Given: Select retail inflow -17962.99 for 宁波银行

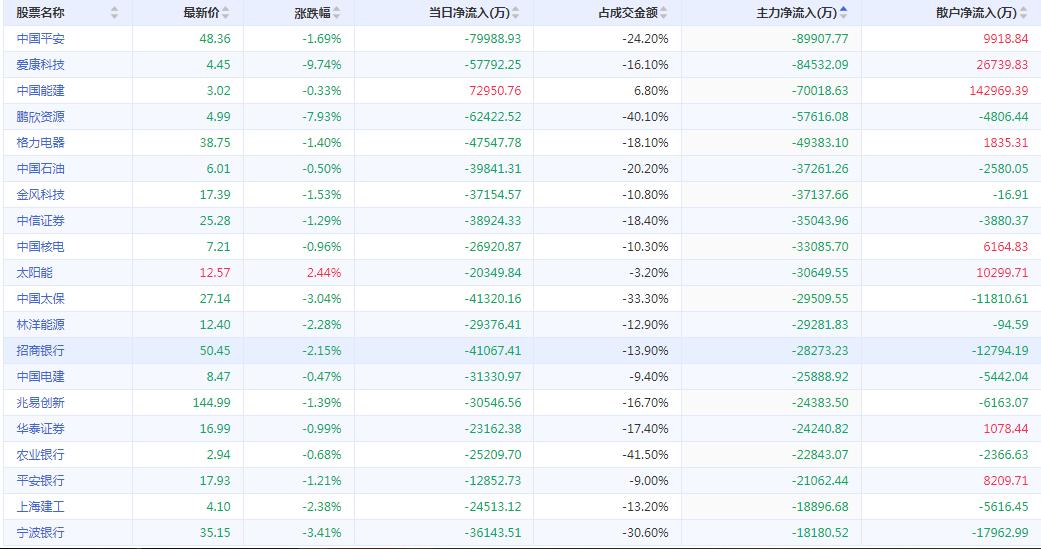Looking at the screenshot, I should 1001,532.
